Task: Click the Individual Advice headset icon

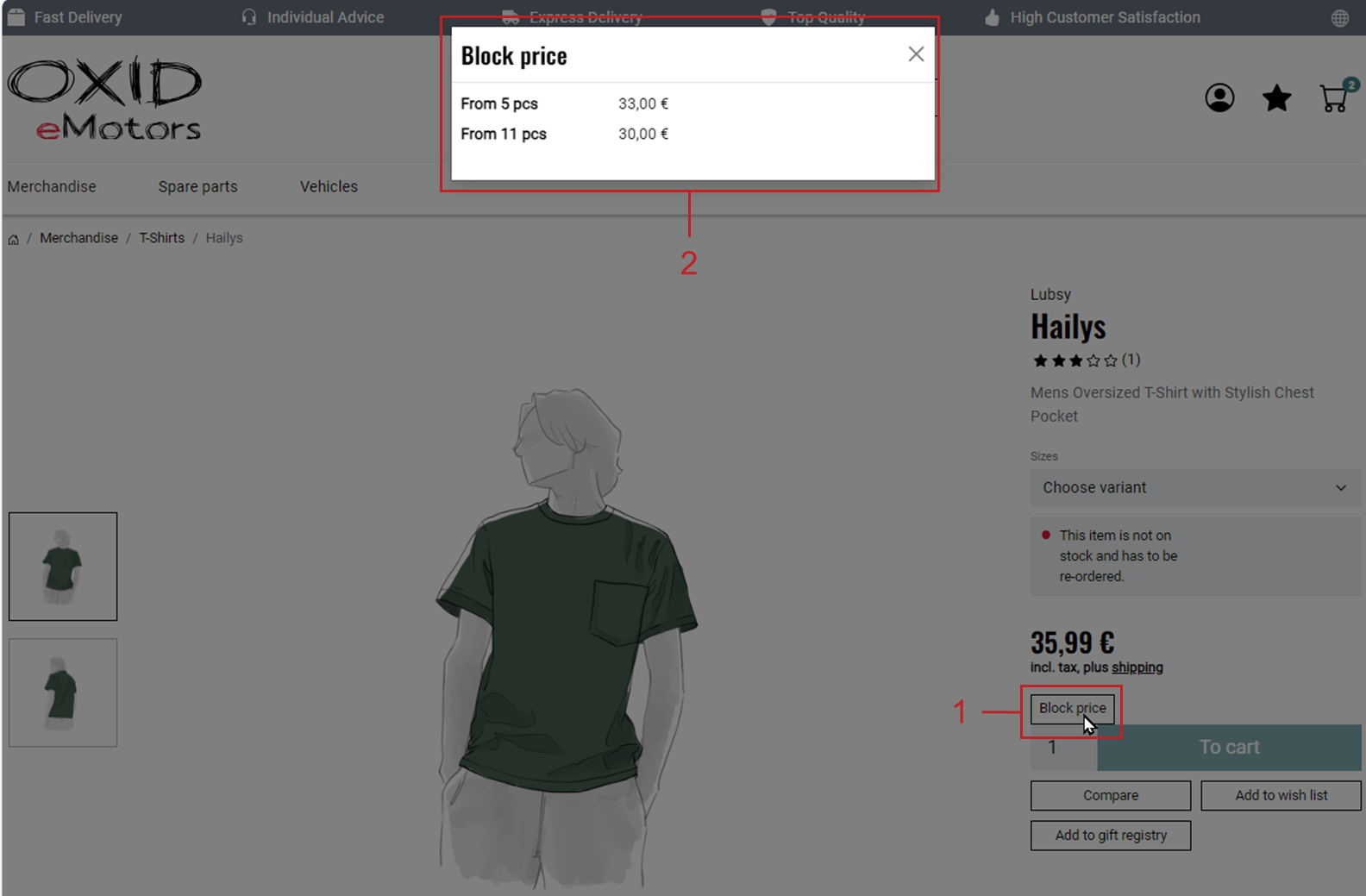Action: click(x=249, y=17)
